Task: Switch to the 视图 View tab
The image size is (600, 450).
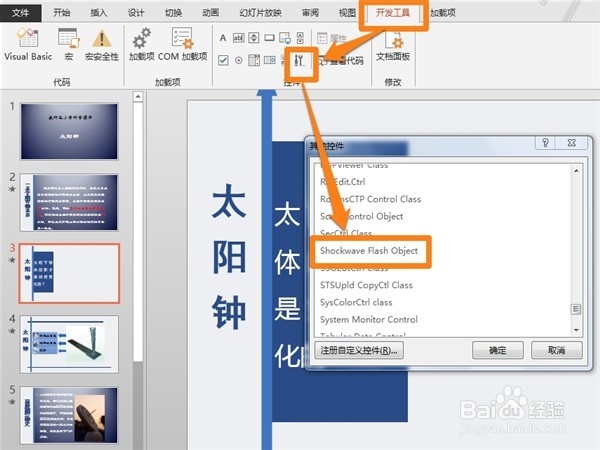Action: point(347,13)
